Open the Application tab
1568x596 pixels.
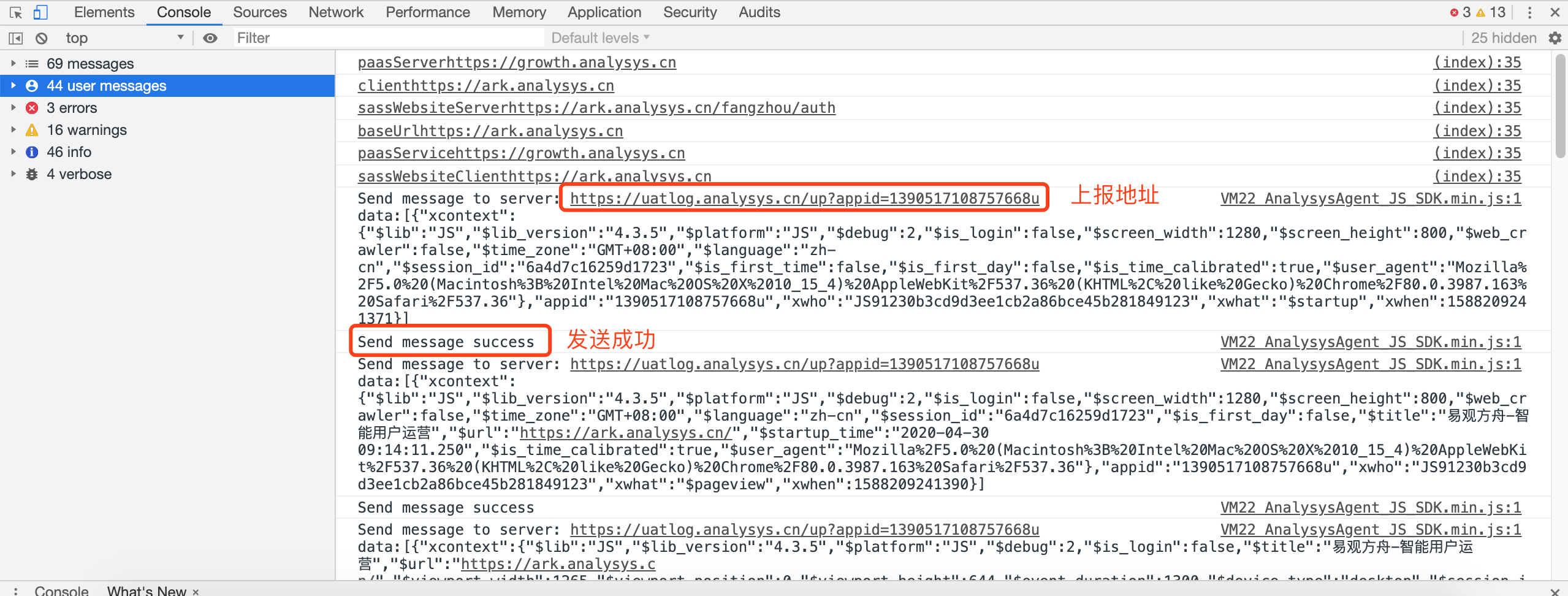604,12
